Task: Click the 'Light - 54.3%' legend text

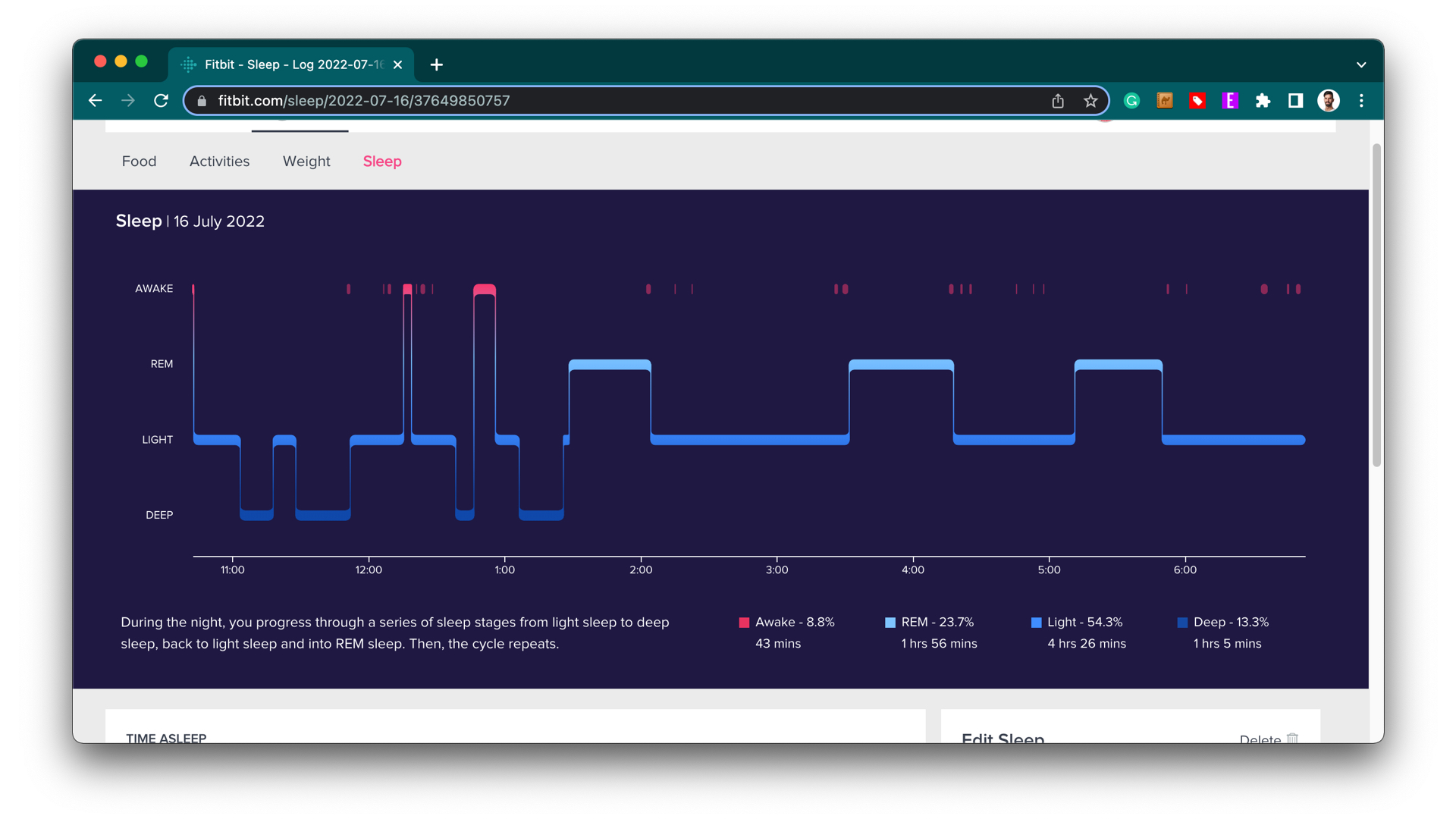Action: 1084,622
